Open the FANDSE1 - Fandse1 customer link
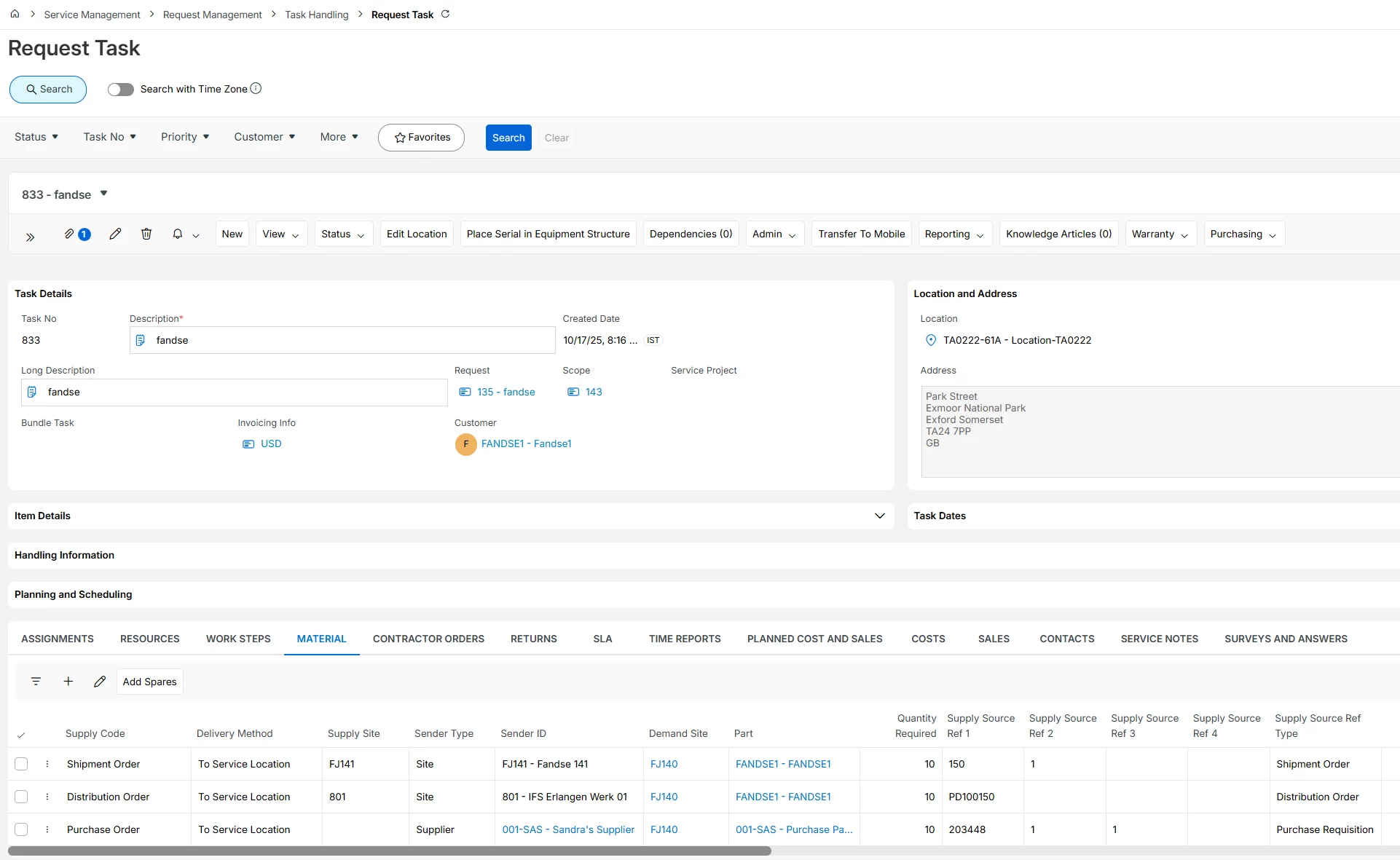Viewport: 1400px width, 860px height. pos(526,443)
